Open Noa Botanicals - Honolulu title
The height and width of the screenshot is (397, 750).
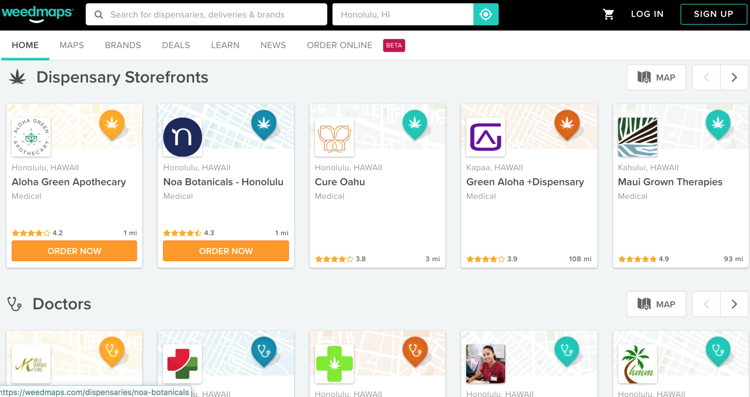[223, 182]
